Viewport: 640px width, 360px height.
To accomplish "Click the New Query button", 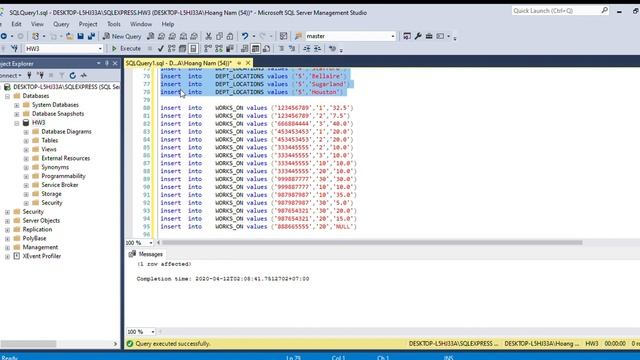I will click(122, 36).
